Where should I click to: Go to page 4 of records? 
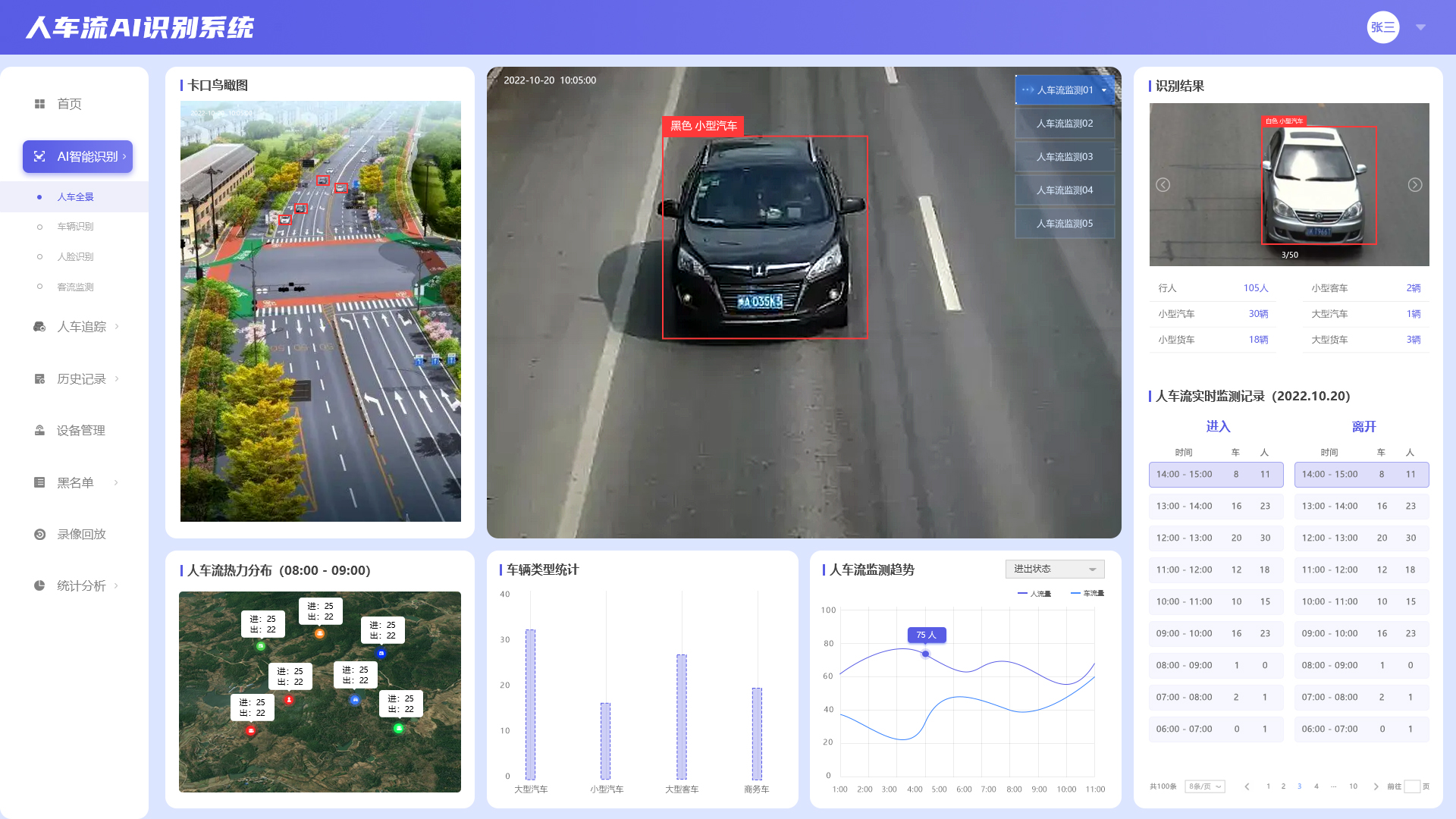tap(1316, 786)
